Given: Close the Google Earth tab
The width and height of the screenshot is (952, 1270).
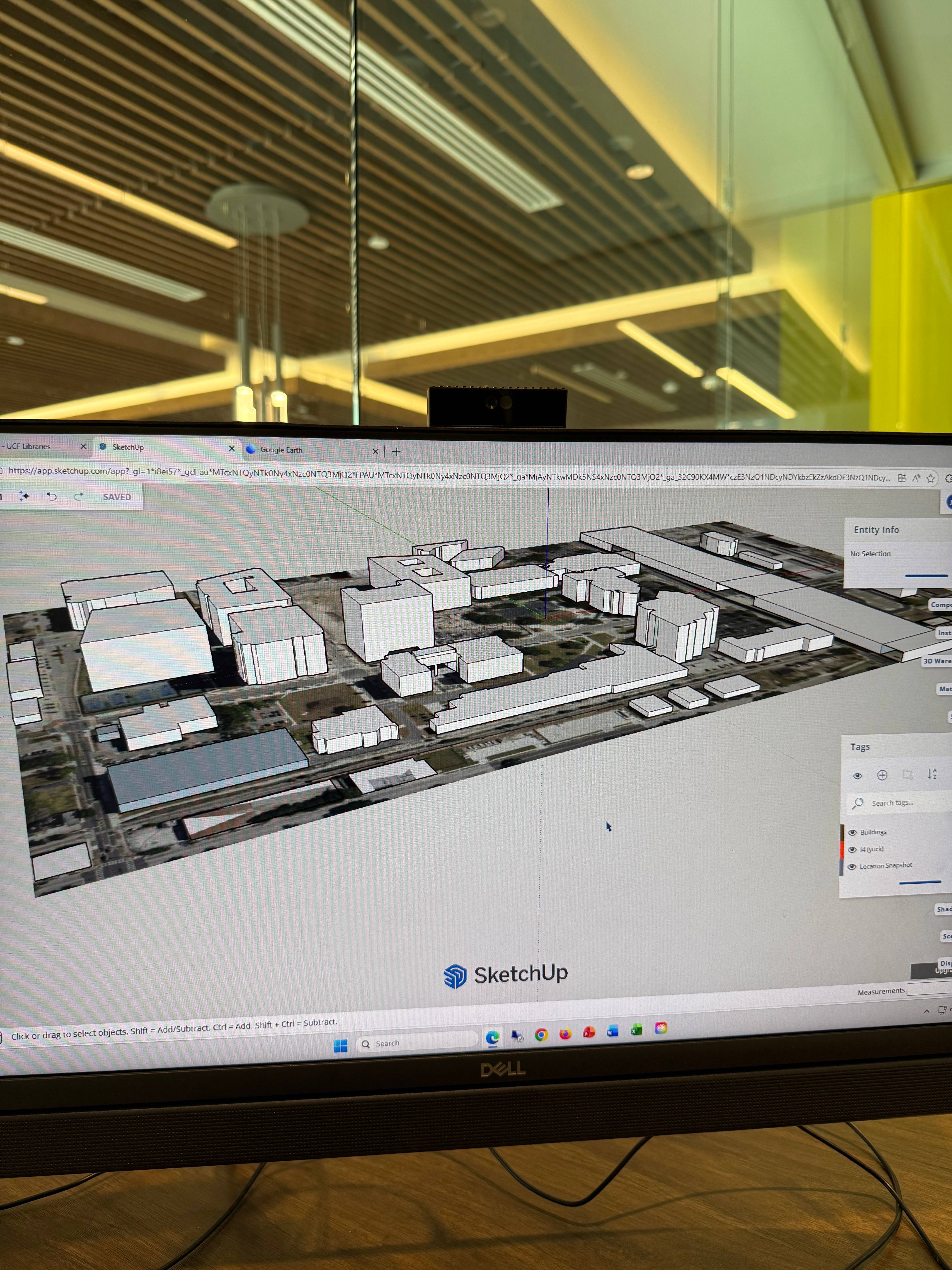Looking at the screenshot, I should (376, 452).
